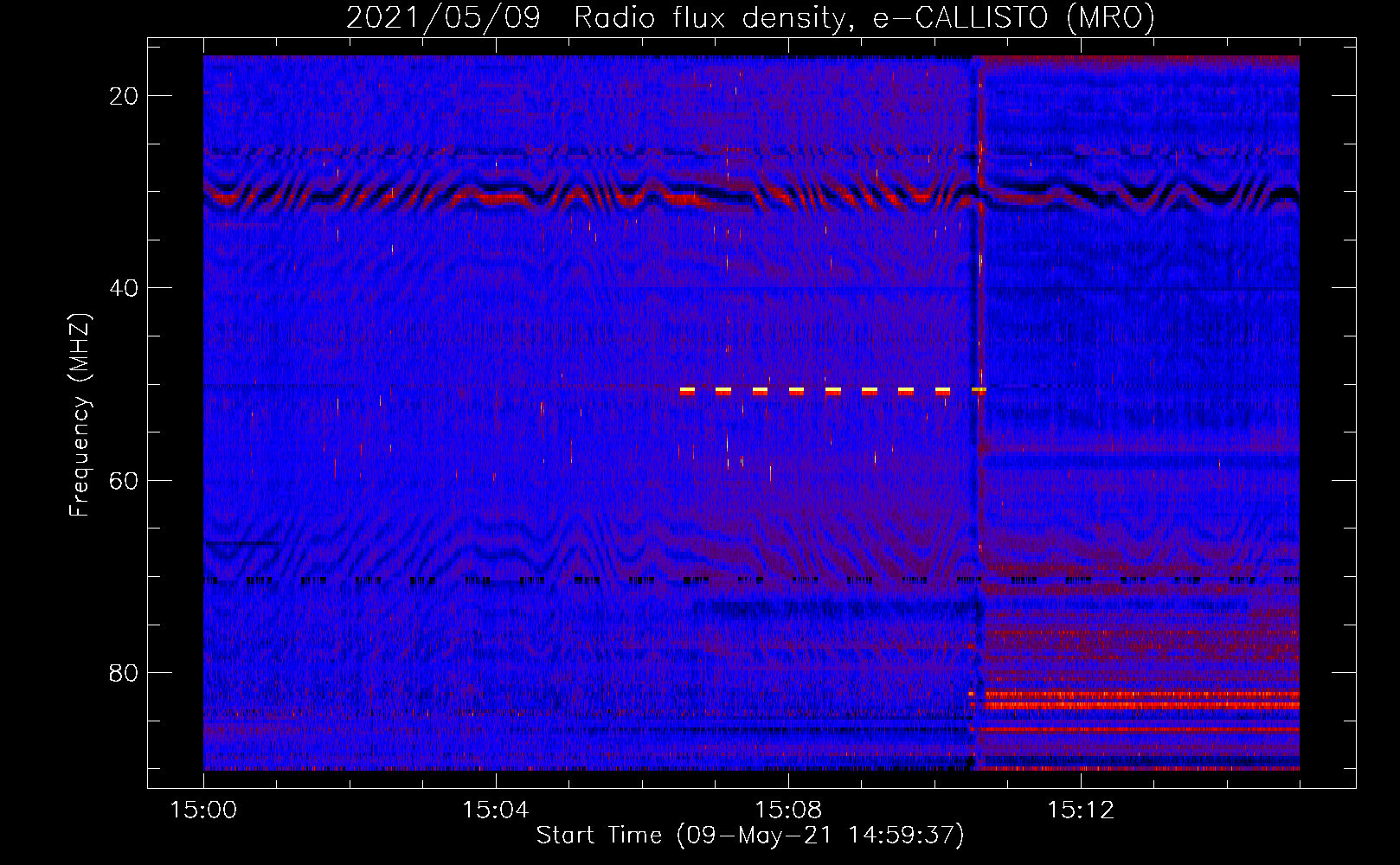Viewport: 1400px width, 865px height.
Task: Click the y-axis tick label '40'
Action: (x=125, y=288)
